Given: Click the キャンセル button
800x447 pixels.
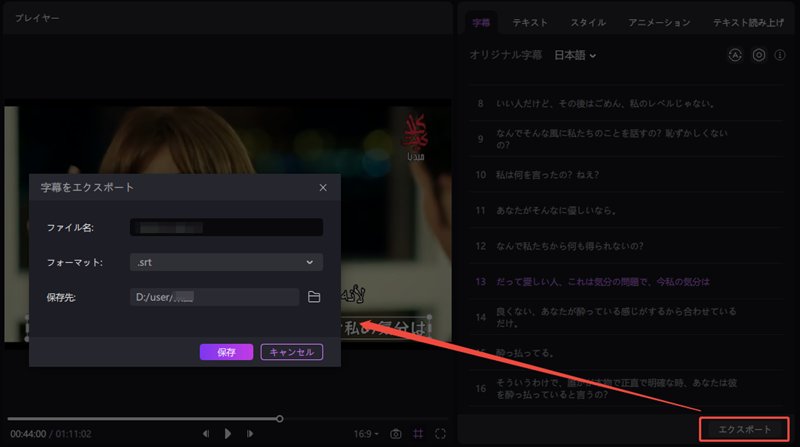Looking at the screenshot, I should click(292, 352).
